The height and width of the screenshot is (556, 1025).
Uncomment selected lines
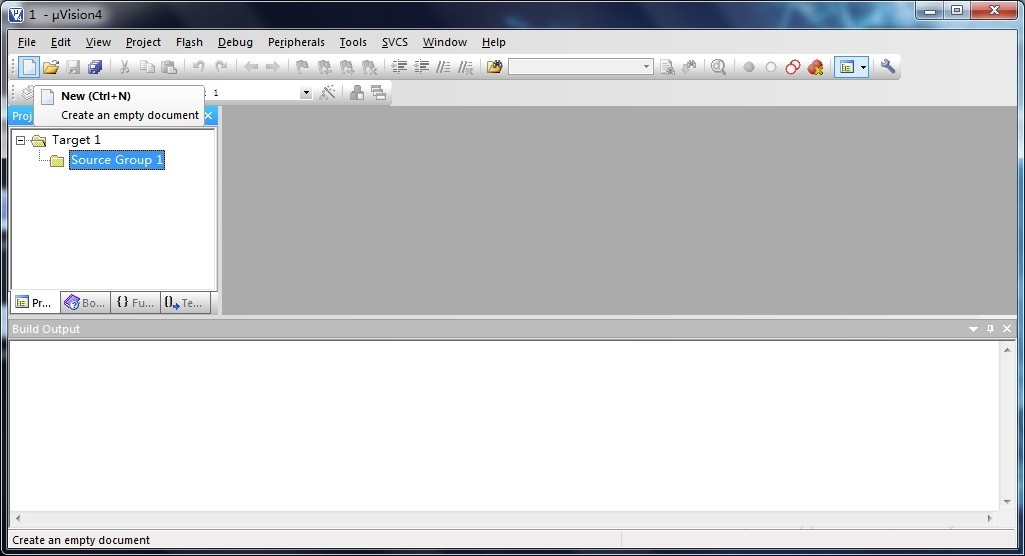[x=465, y=67]
